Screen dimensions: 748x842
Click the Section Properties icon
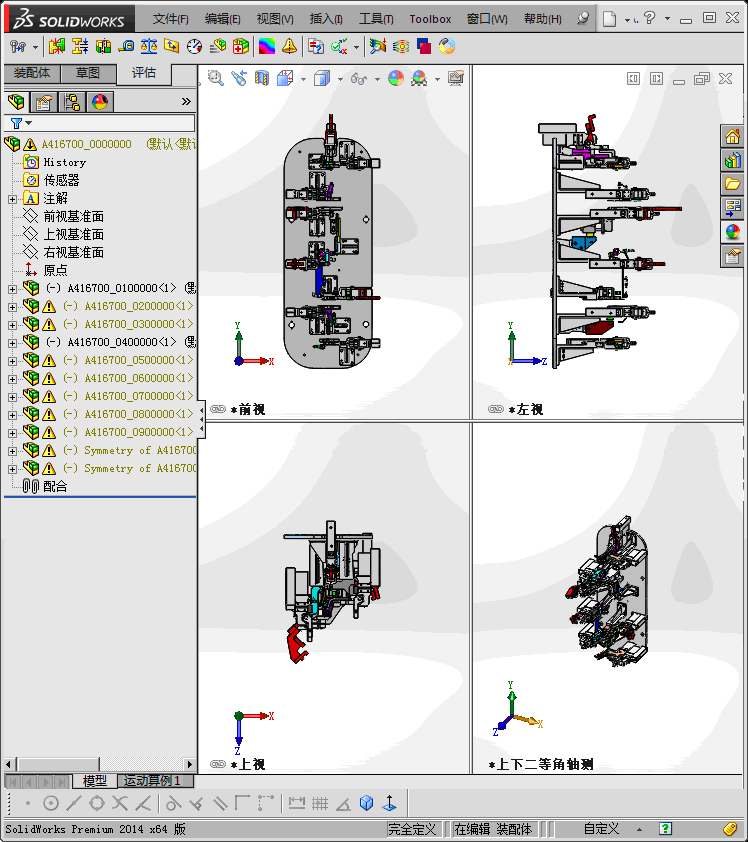(172, 47)
